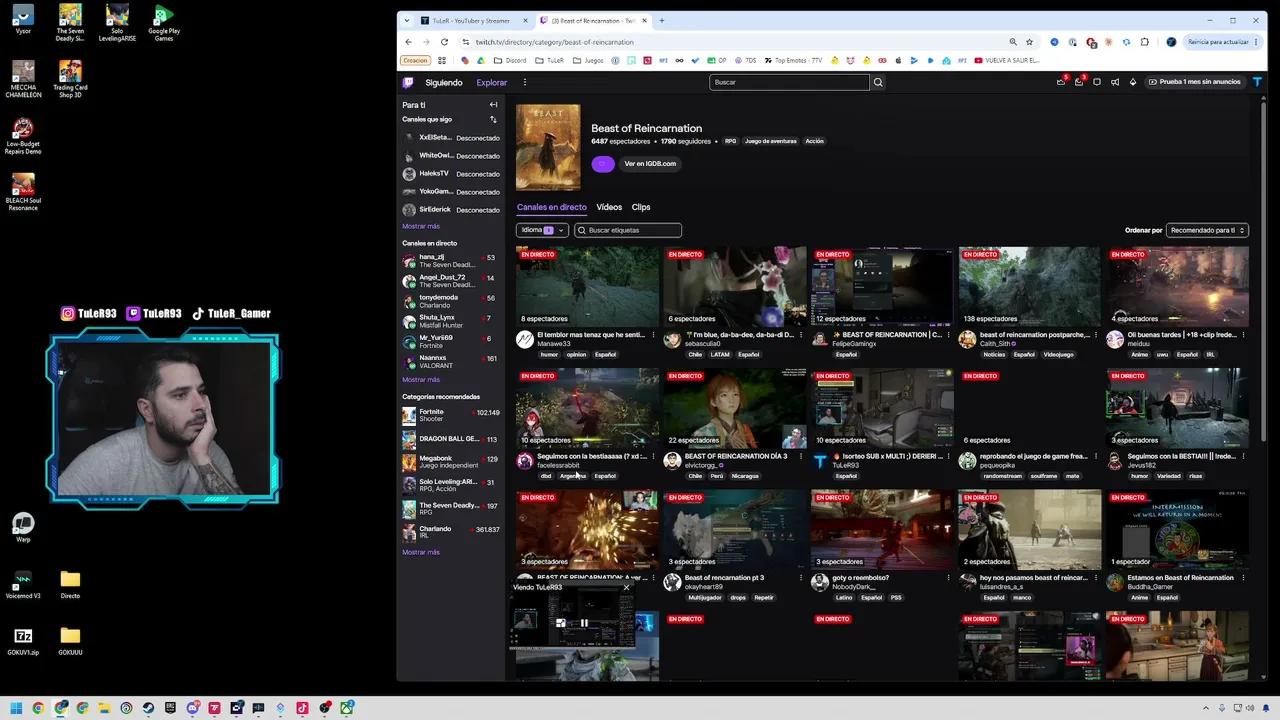Click the Chrome address bar URL
This screenshot has height=720, width=1280.
[554, 42]
